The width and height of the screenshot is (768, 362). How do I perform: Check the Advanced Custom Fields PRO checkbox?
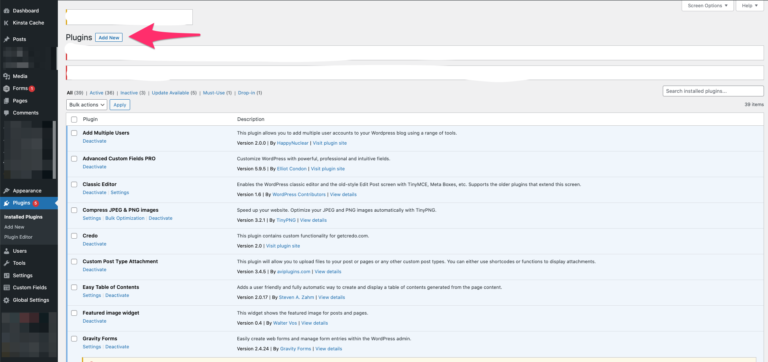74,159
